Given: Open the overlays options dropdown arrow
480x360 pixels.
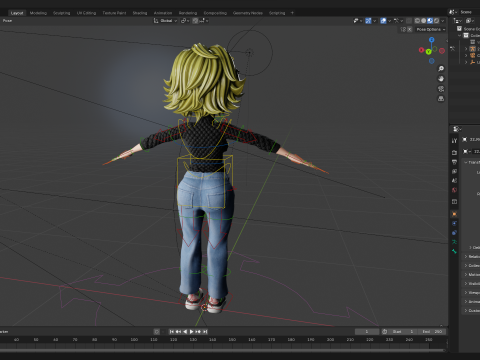Looking at the screenshot, I should (389, 21).
